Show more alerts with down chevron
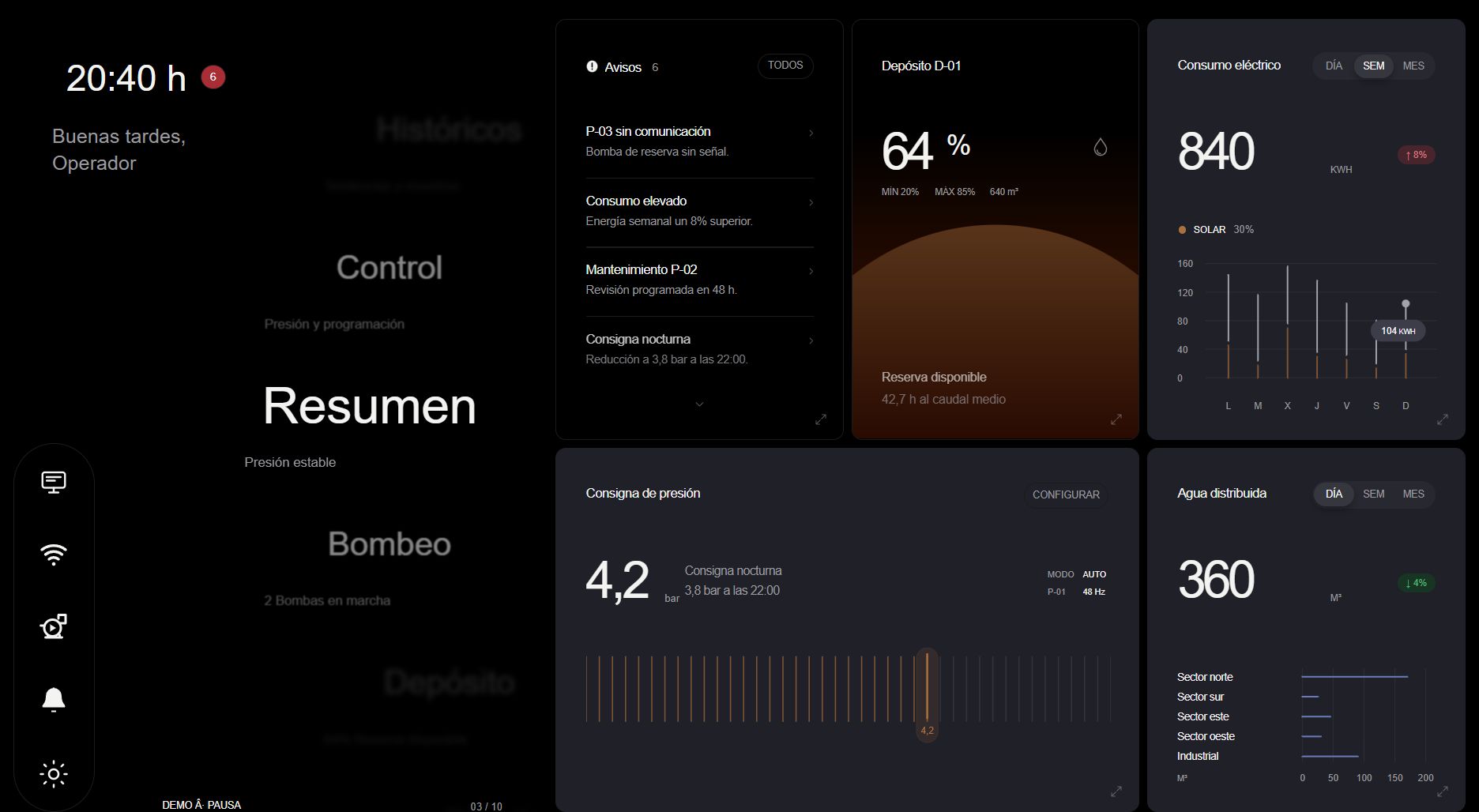The image size is (1479, 812). (699, 404)
